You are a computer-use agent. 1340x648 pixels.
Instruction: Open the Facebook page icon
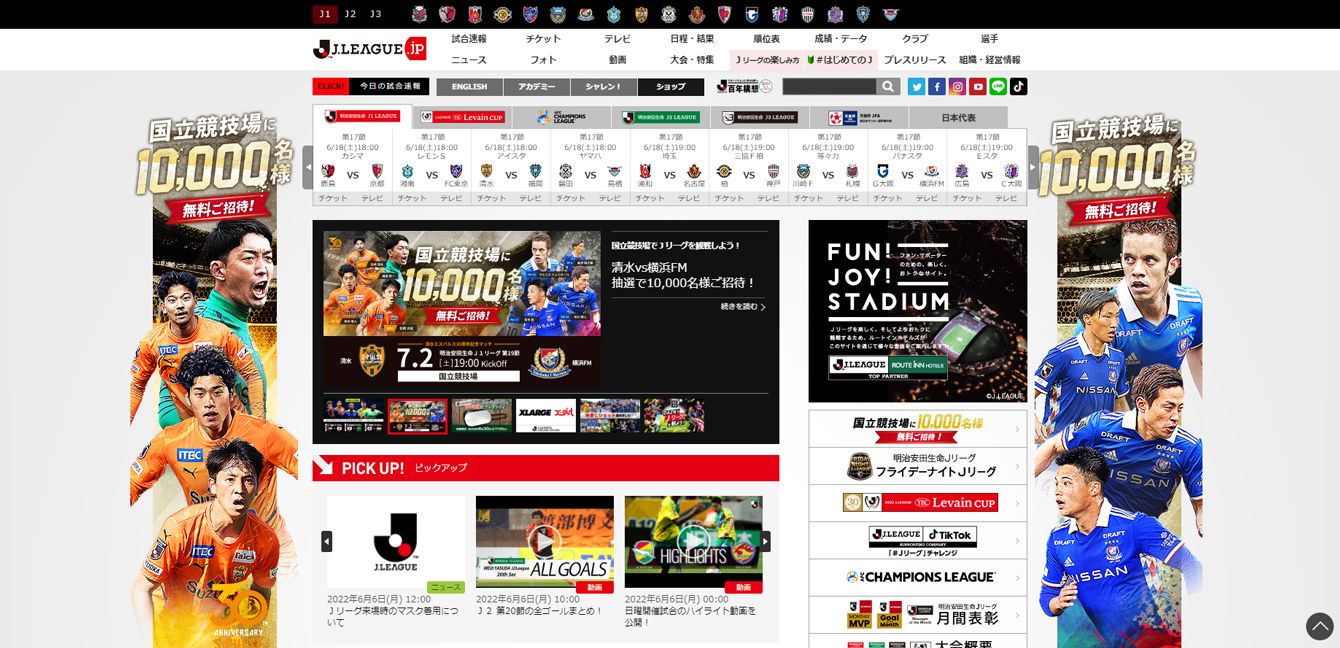tap(937, 87)
